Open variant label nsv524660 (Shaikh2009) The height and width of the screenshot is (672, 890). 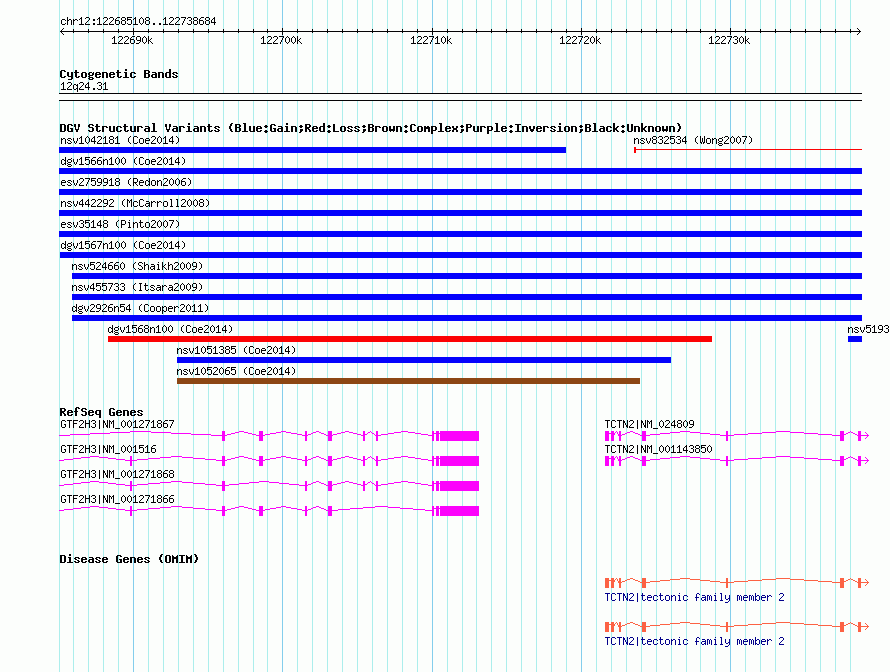point(137,266)
